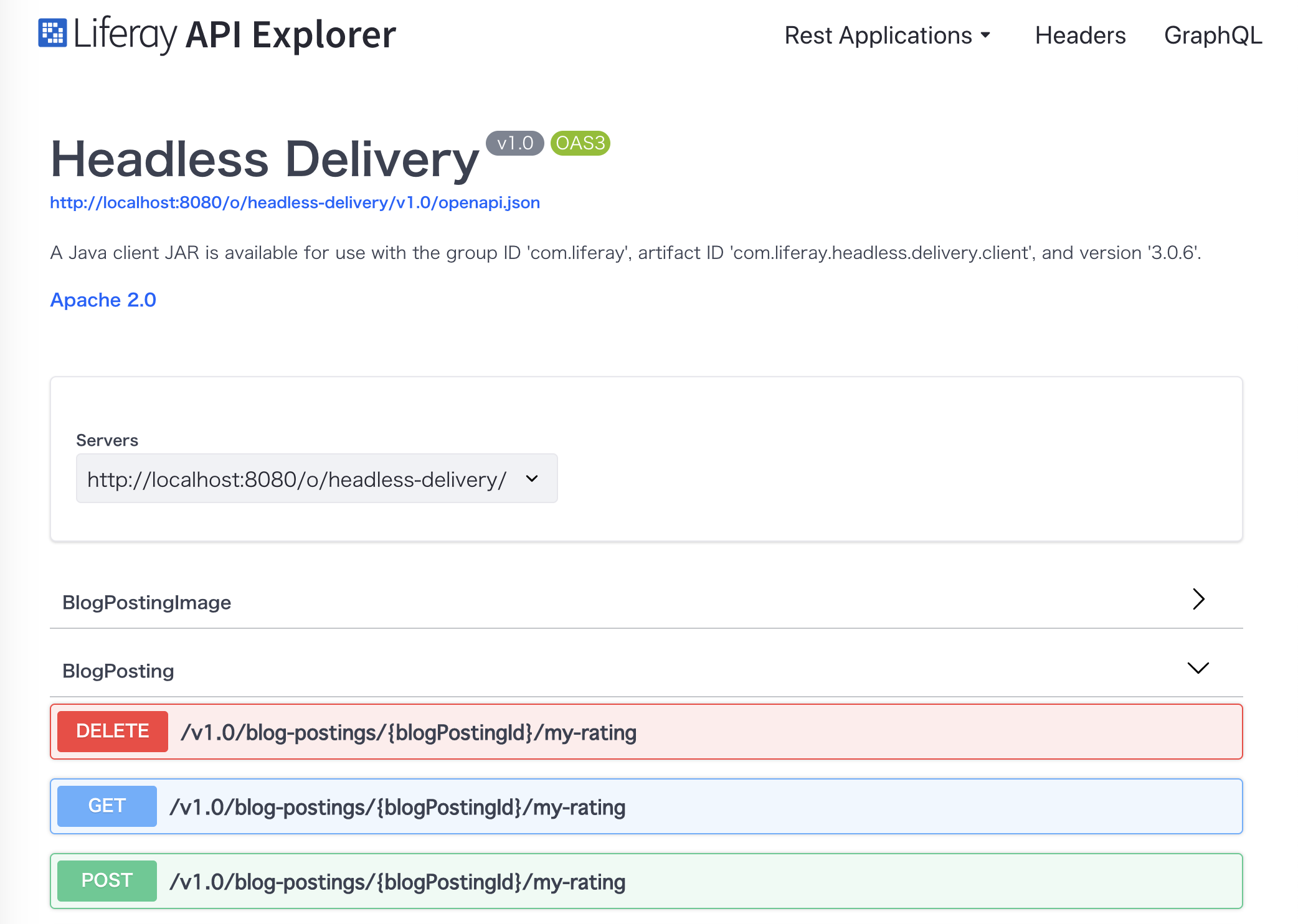Switch to the GraphQL explorer
Image resolution: width=1298 pixels, height=924 pixels.
[1213, 35]
